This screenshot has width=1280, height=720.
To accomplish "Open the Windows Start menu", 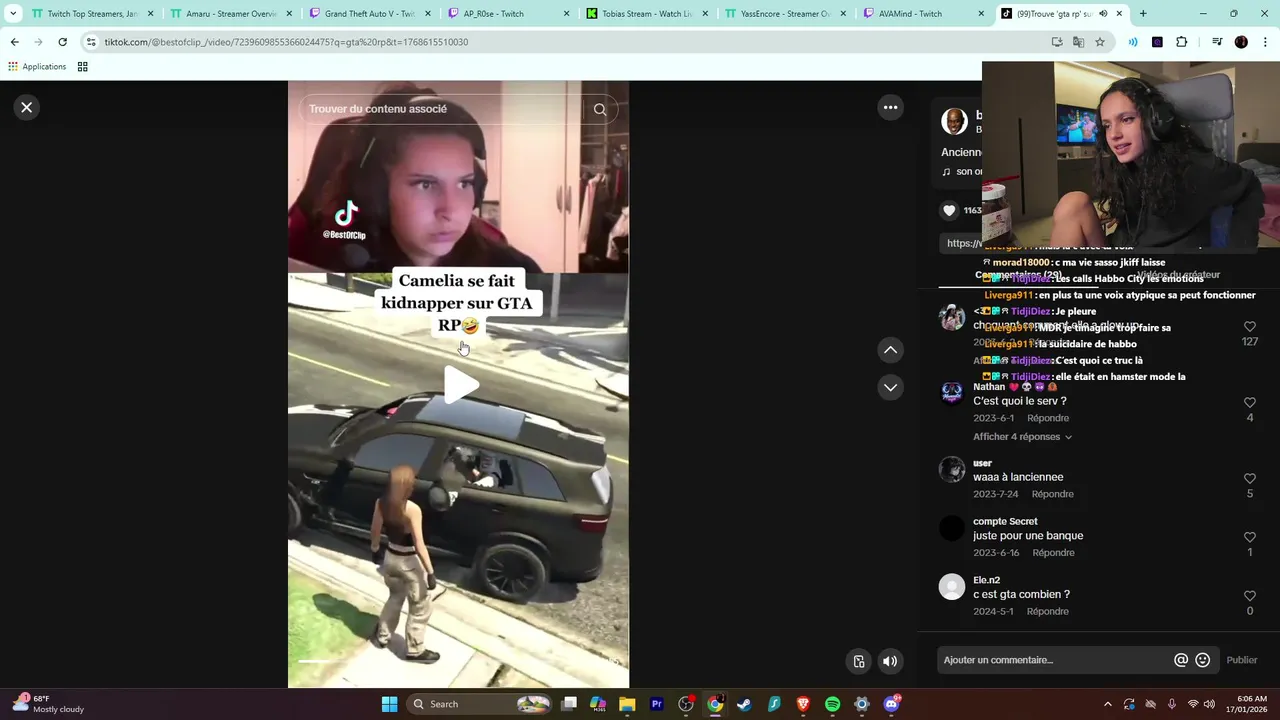I will (389, 704).
